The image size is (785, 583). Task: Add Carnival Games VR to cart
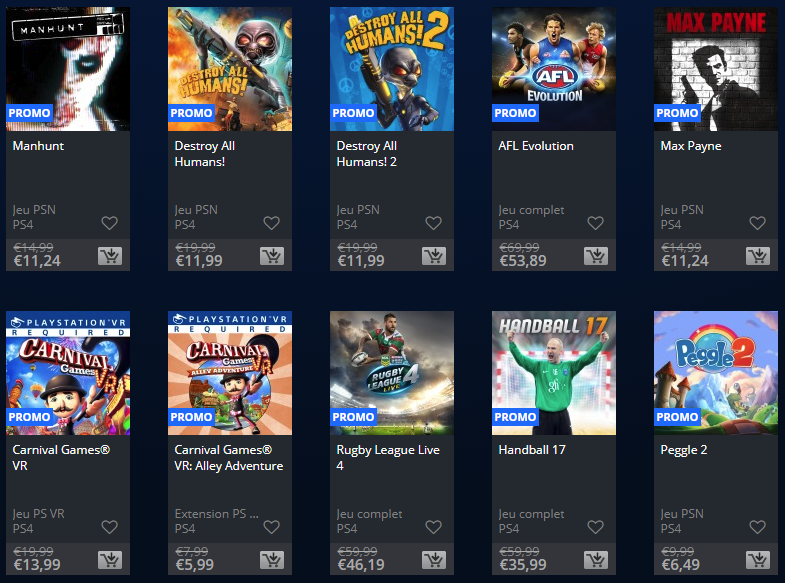pos(110,560)
